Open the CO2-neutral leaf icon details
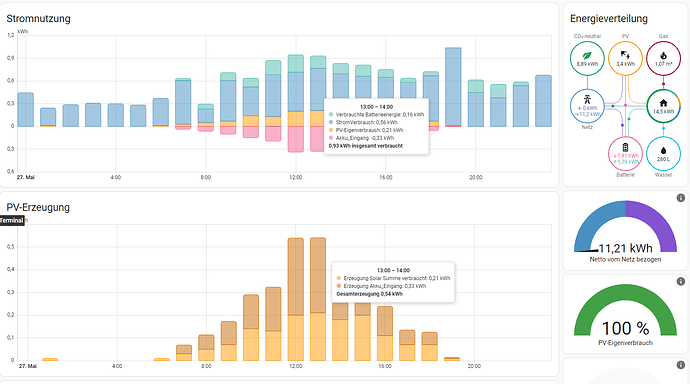690x384 pixels. pyautogui.click(x=587, y=59)
